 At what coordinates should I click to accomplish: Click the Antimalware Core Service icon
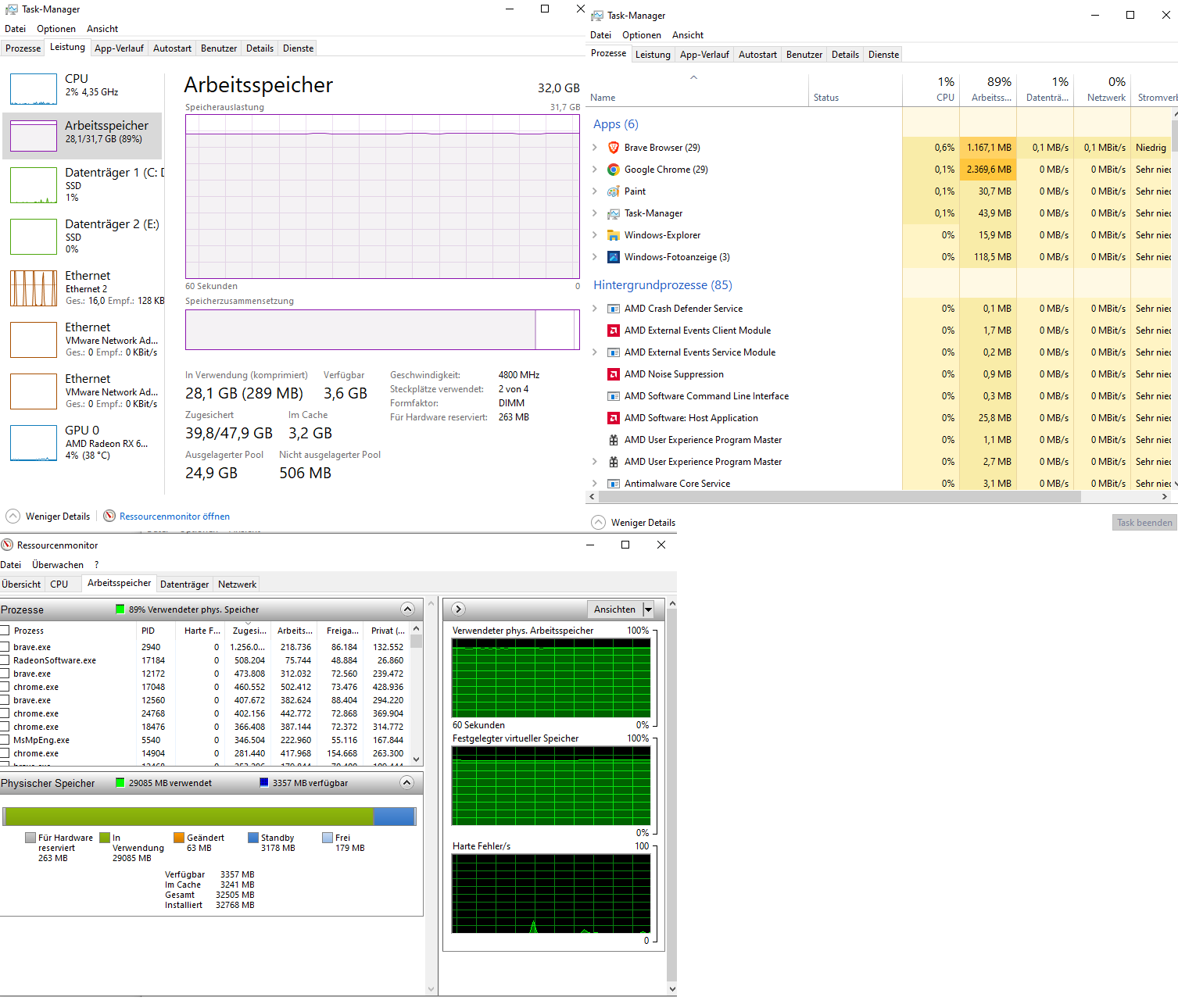(x=614, y=484)
